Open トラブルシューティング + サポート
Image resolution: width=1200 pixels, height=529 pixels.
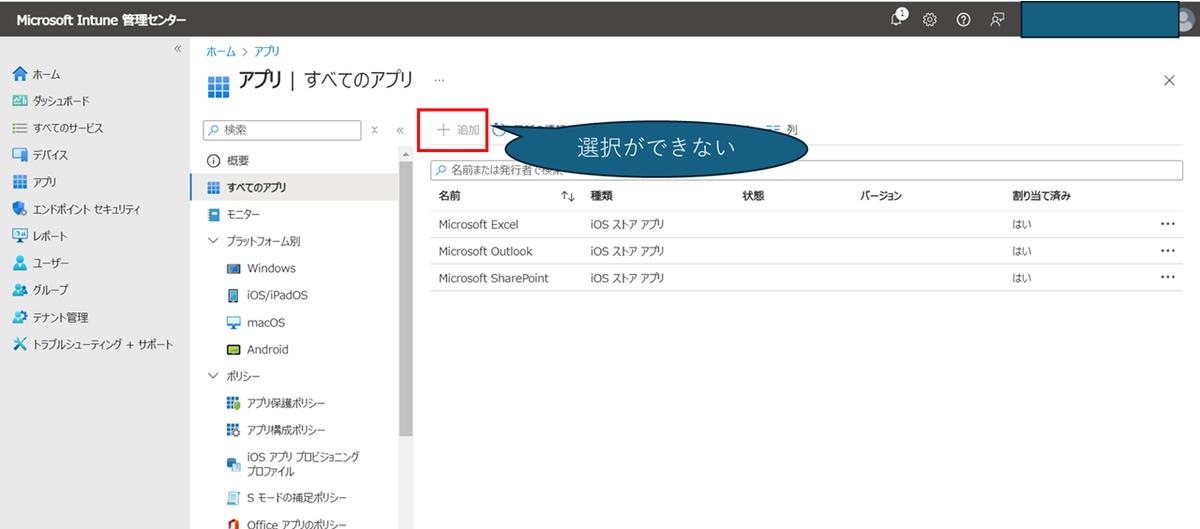(92, 344)
